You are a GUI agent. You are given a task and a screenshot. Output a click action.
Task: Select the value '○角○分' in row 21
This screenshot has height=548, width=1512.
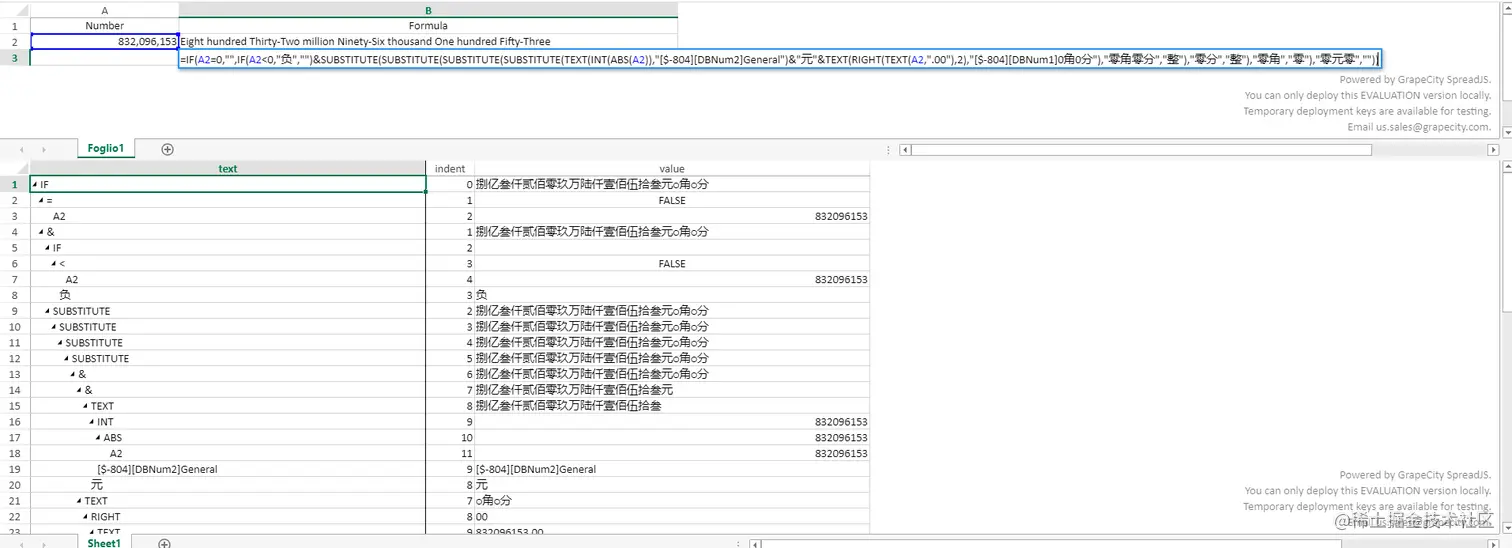672,501
